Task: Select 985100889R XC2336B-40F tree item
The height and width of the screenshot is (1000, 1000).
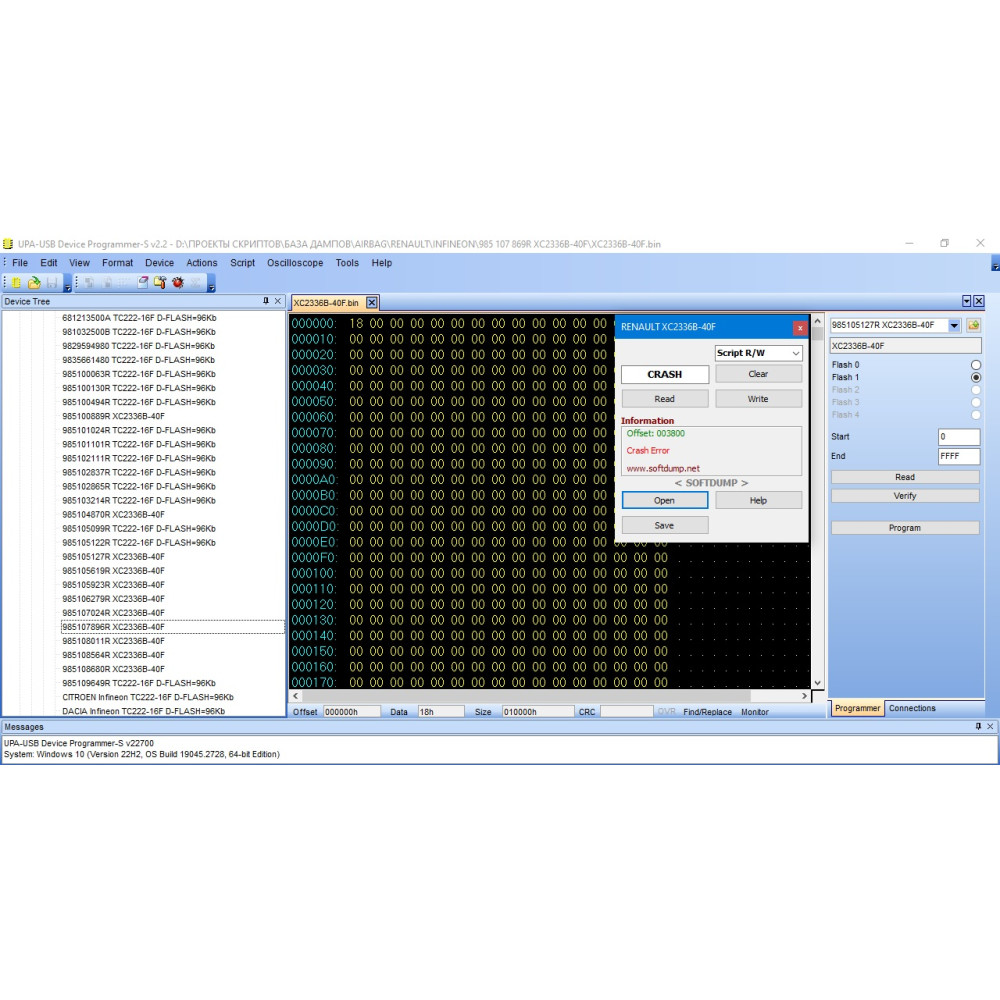Action: 114,416
